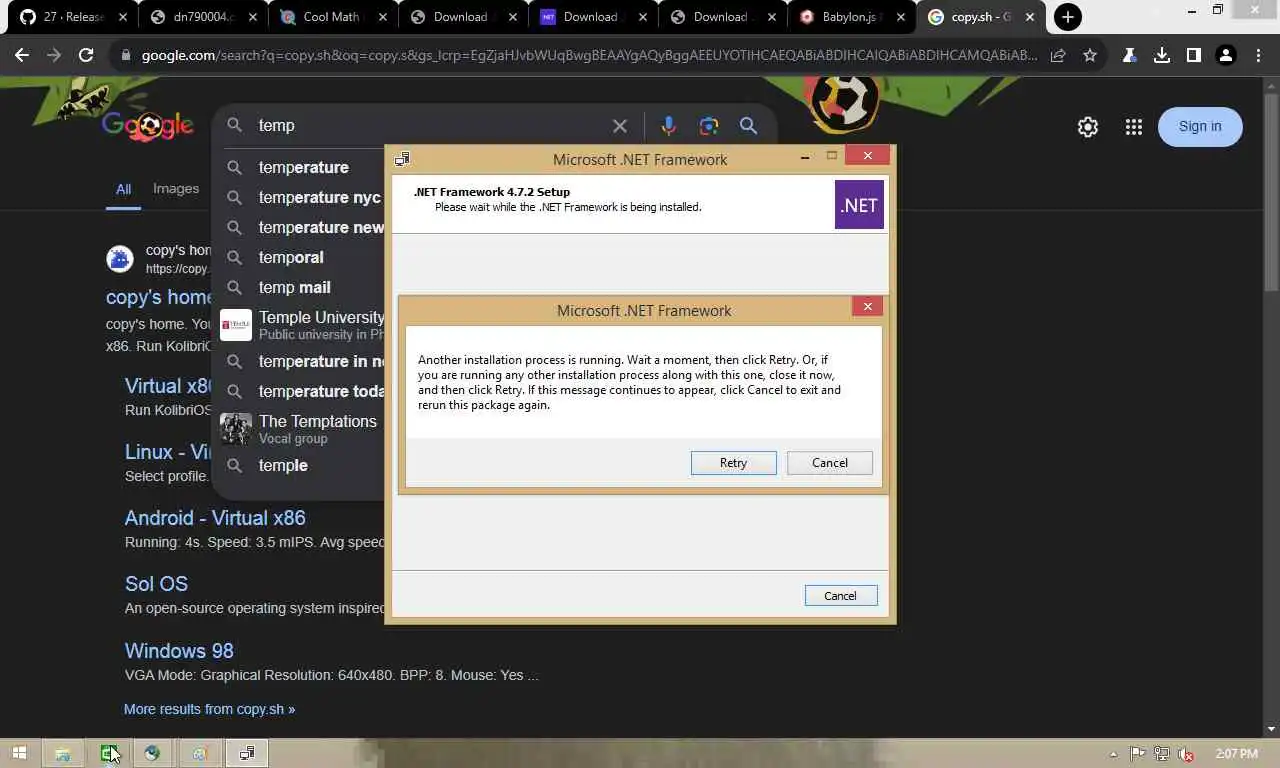Close the inner .NET error dialog
Image resolution: width=1280 pixels, height=768 pixels.
point(867,307)
